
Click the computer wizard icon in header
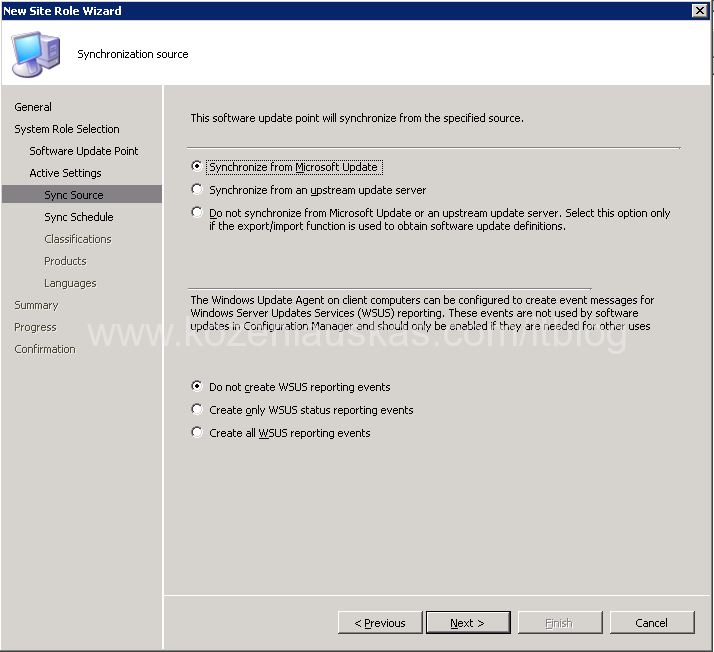pyautogui.click(x=36, y=54)
